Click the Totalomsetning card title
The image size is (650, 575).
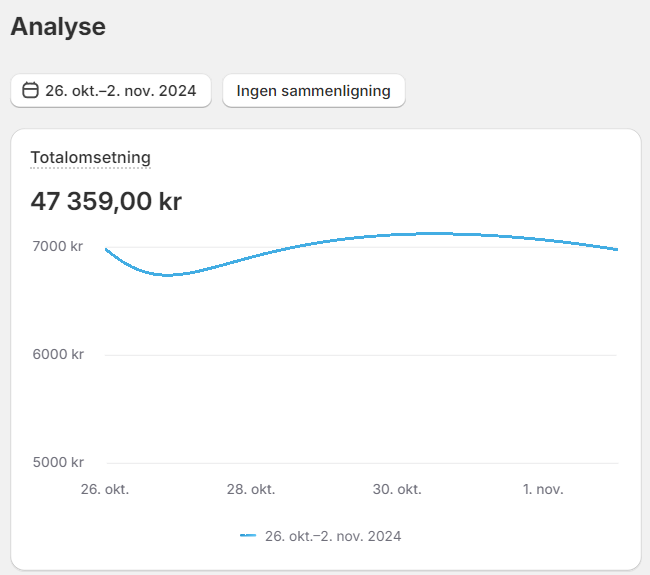(90, 157)
